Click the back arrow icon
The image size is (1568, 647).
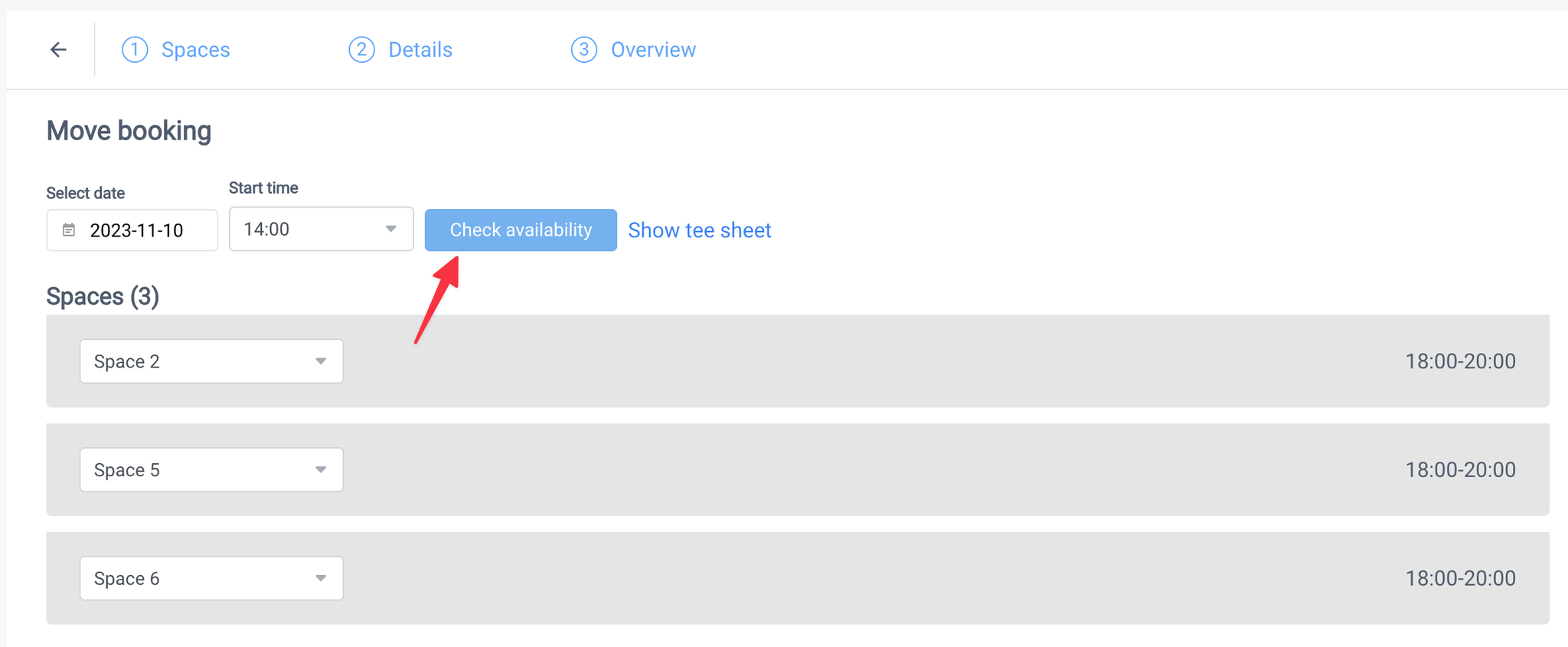(x=58, y=50)
